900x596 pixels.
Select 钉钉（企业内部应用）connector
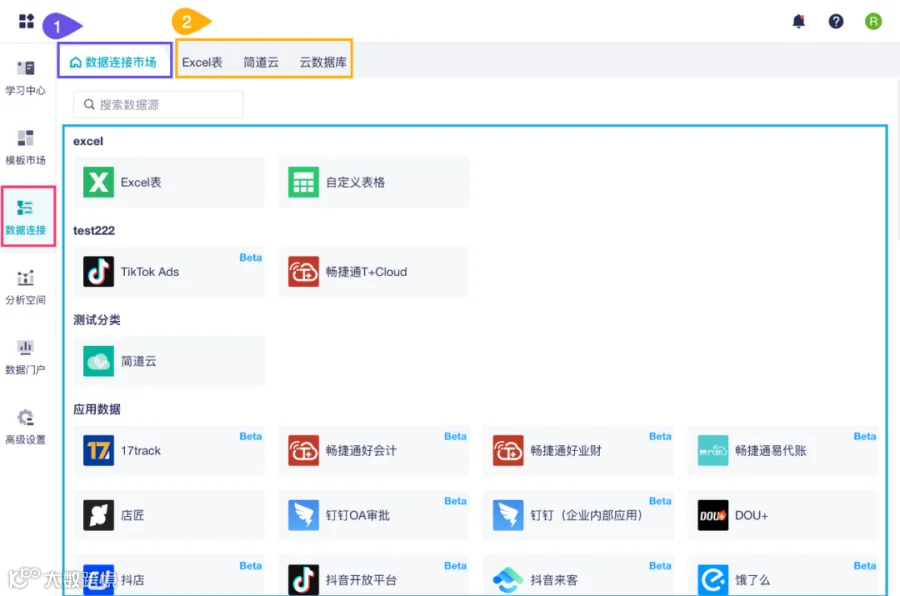pyautogui.click(x=578, y=515)
